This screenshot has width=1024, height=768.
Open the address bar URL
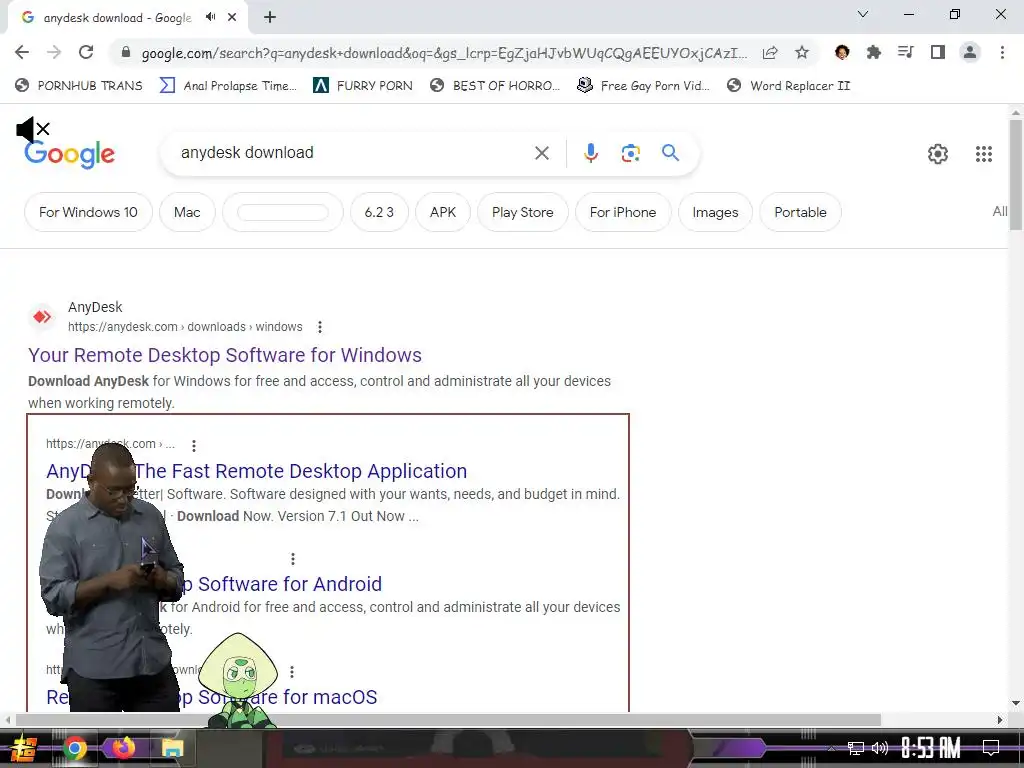[x=444, y=53]
